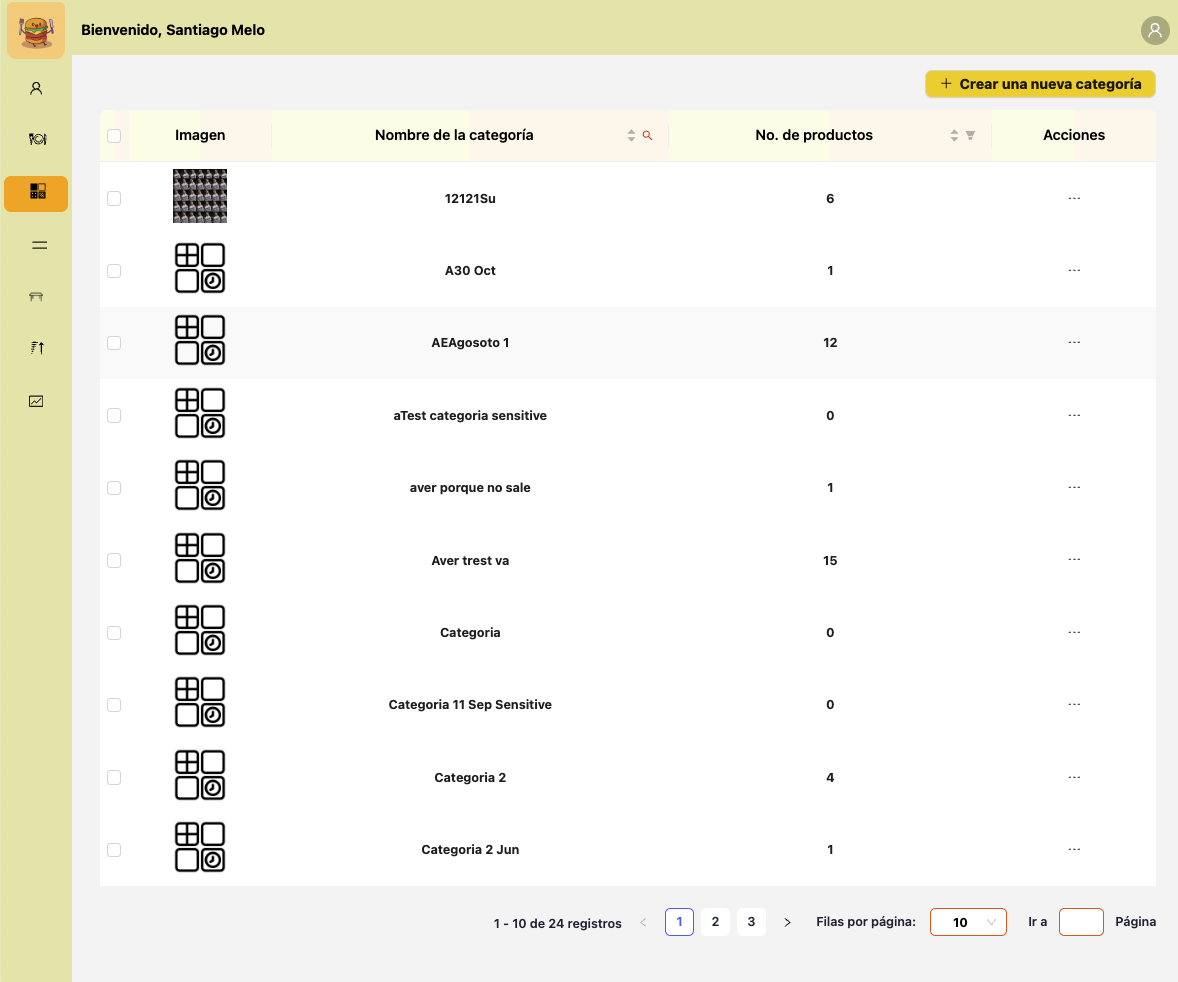Expand the actions ellipsis for Aver trest va

(x=1074, y=560)
